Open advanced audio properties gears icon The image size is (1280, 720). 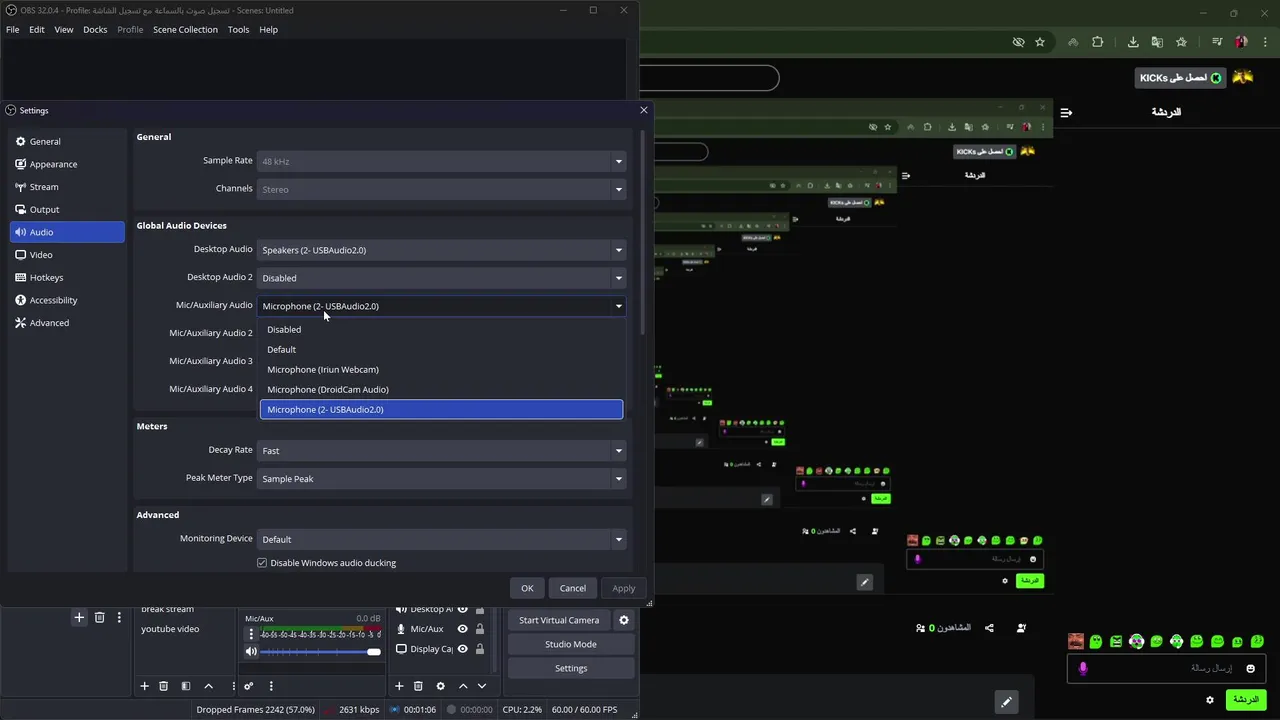[249, 686]
